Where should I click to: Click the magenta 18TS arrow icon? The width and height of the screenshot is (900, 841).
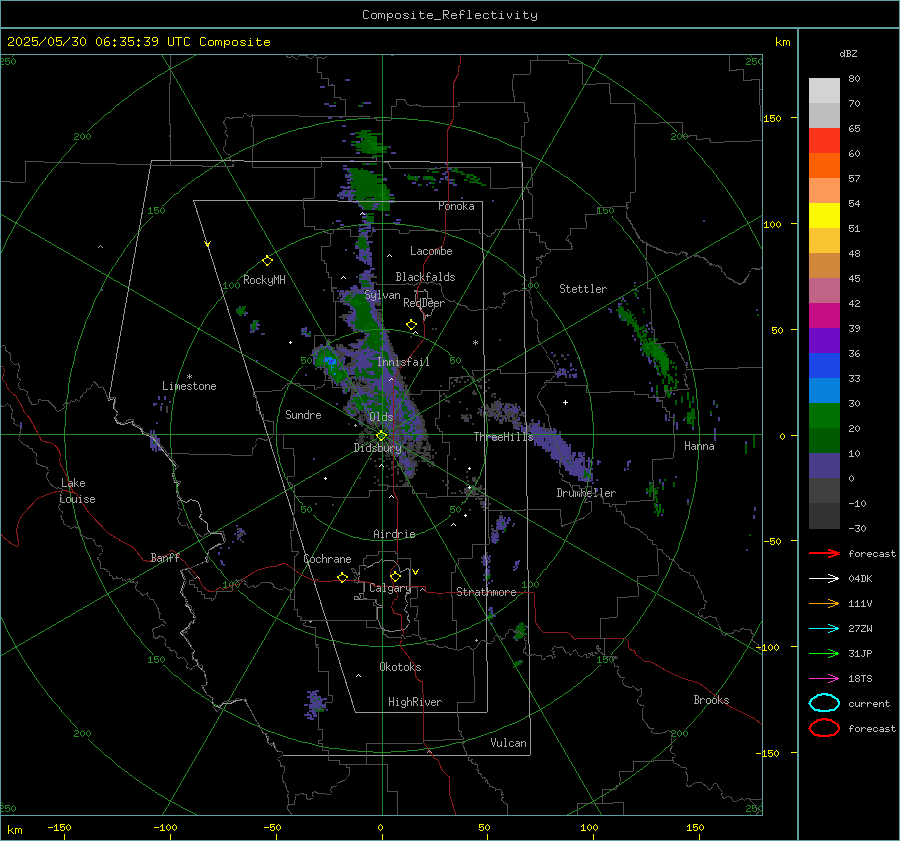pyautogui.click(x=824, y=679)
